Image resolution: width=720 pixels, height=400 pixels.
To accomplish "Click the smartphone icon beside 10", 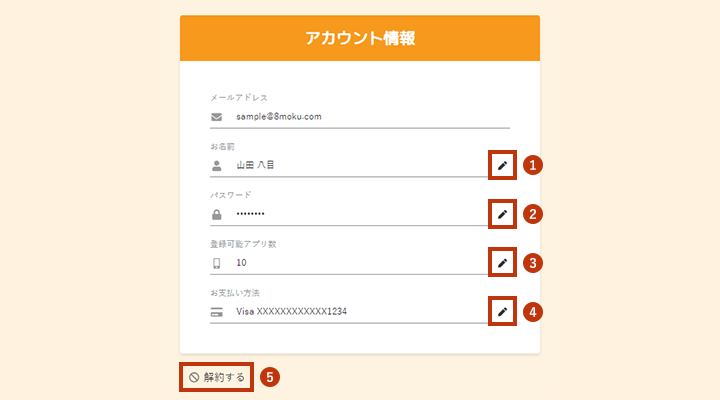I will pos(216,263).
